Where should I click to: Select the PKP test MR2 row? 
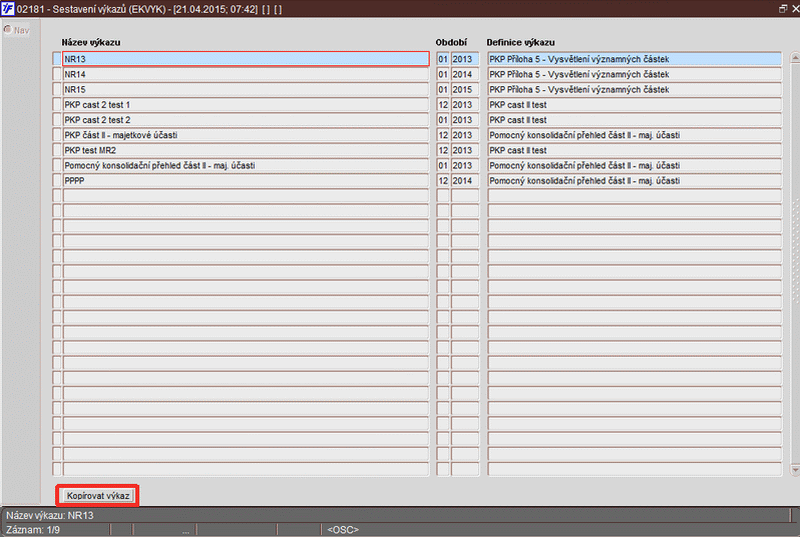(x=245, y=150)
